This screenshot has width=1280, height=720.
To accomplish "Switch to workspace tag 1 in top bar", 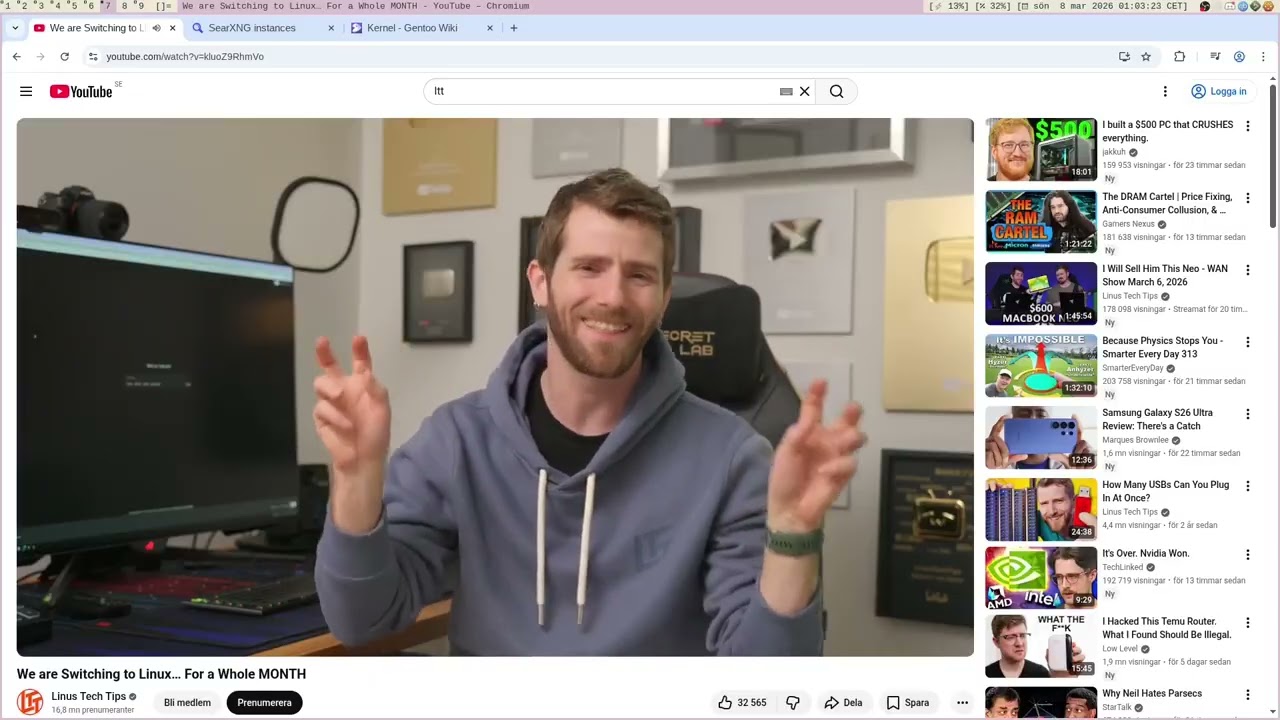I will coord(9,6).
